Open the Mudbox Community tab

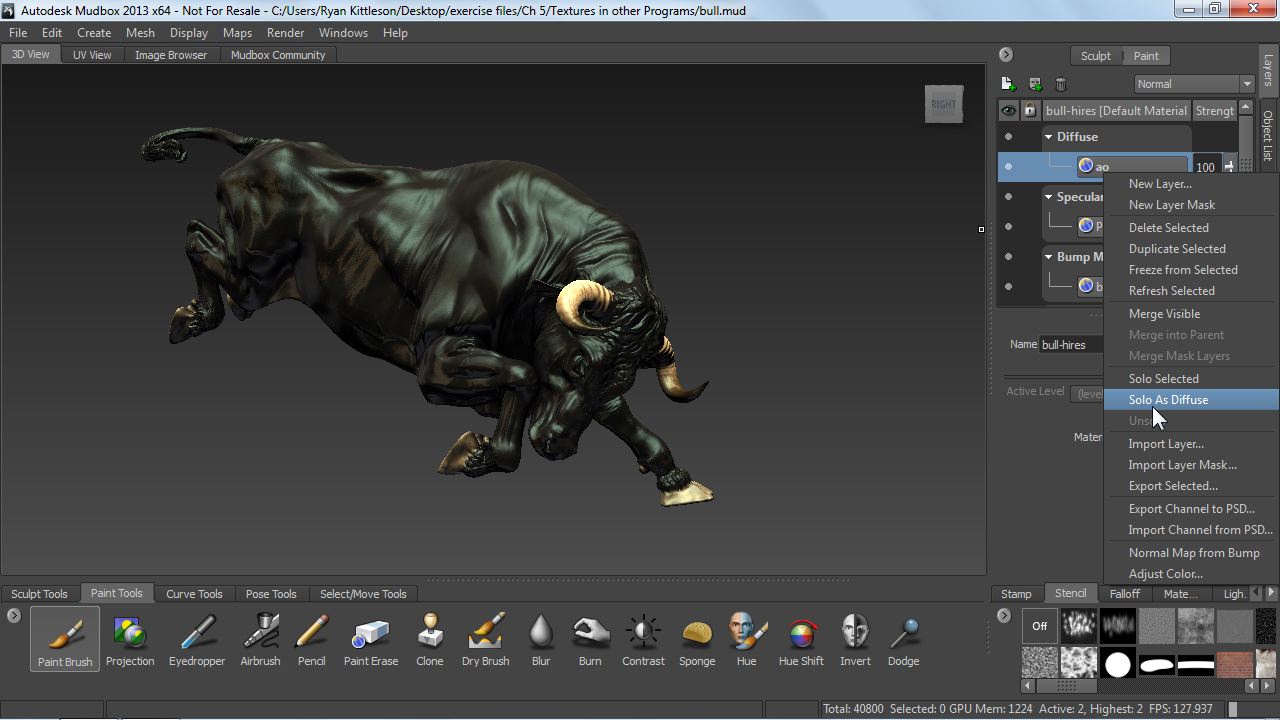point(278,55)
